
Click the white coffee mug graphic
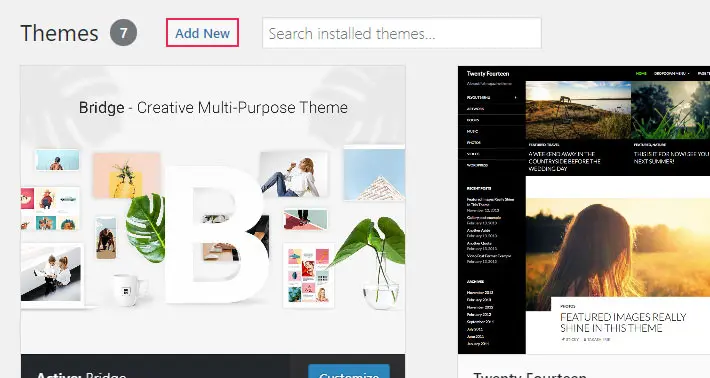click(x=129, y=289)
